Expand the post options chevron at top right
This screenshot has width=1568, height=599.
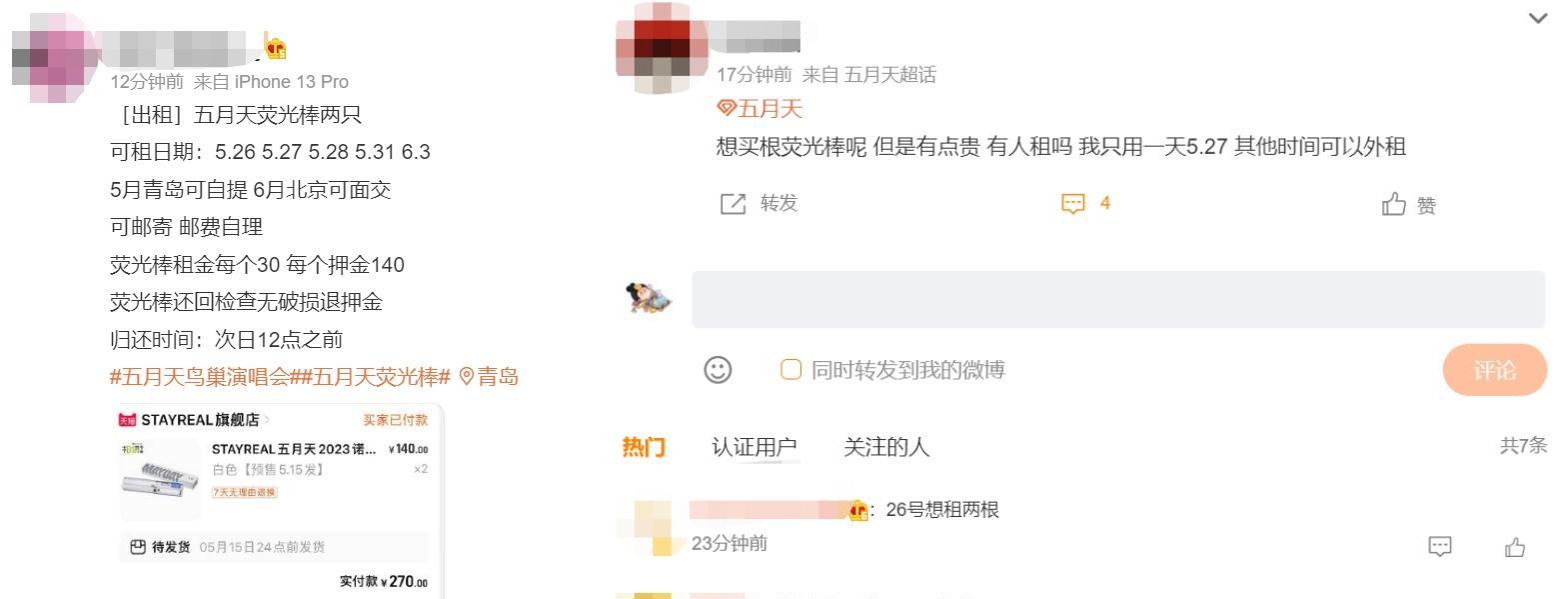[x=1538, y=18]
